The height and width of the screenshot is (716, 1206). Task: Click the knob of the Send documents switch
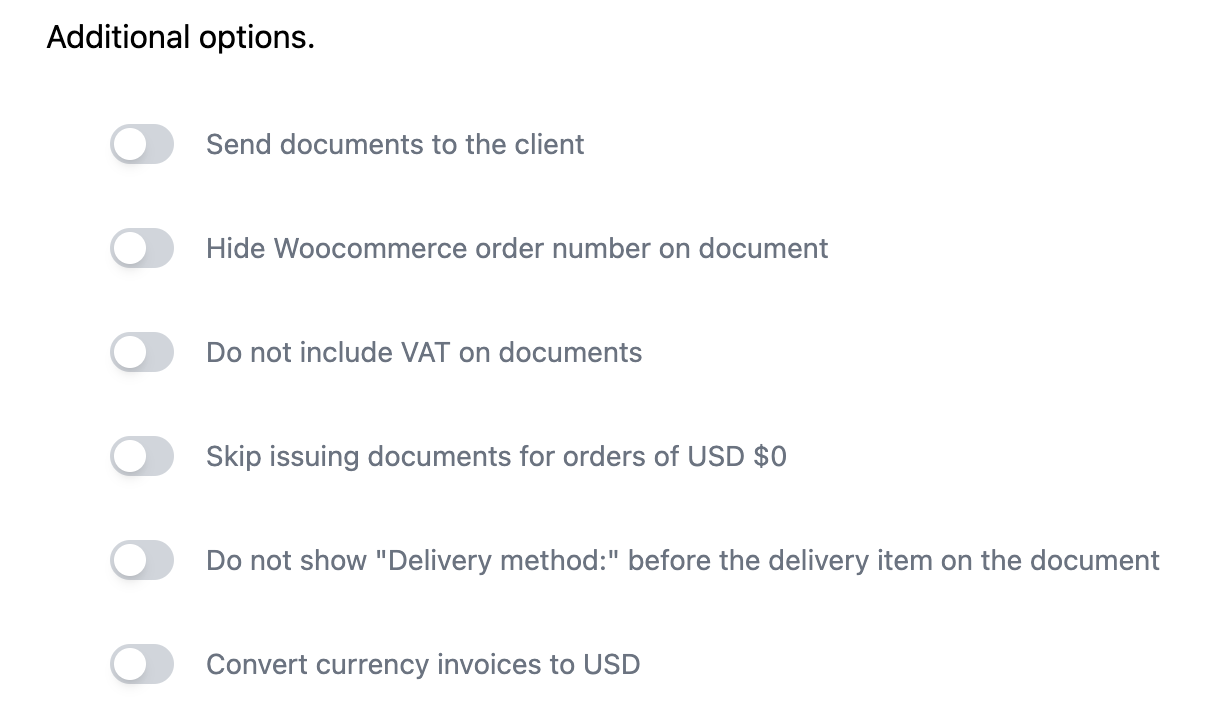point(130,144)
